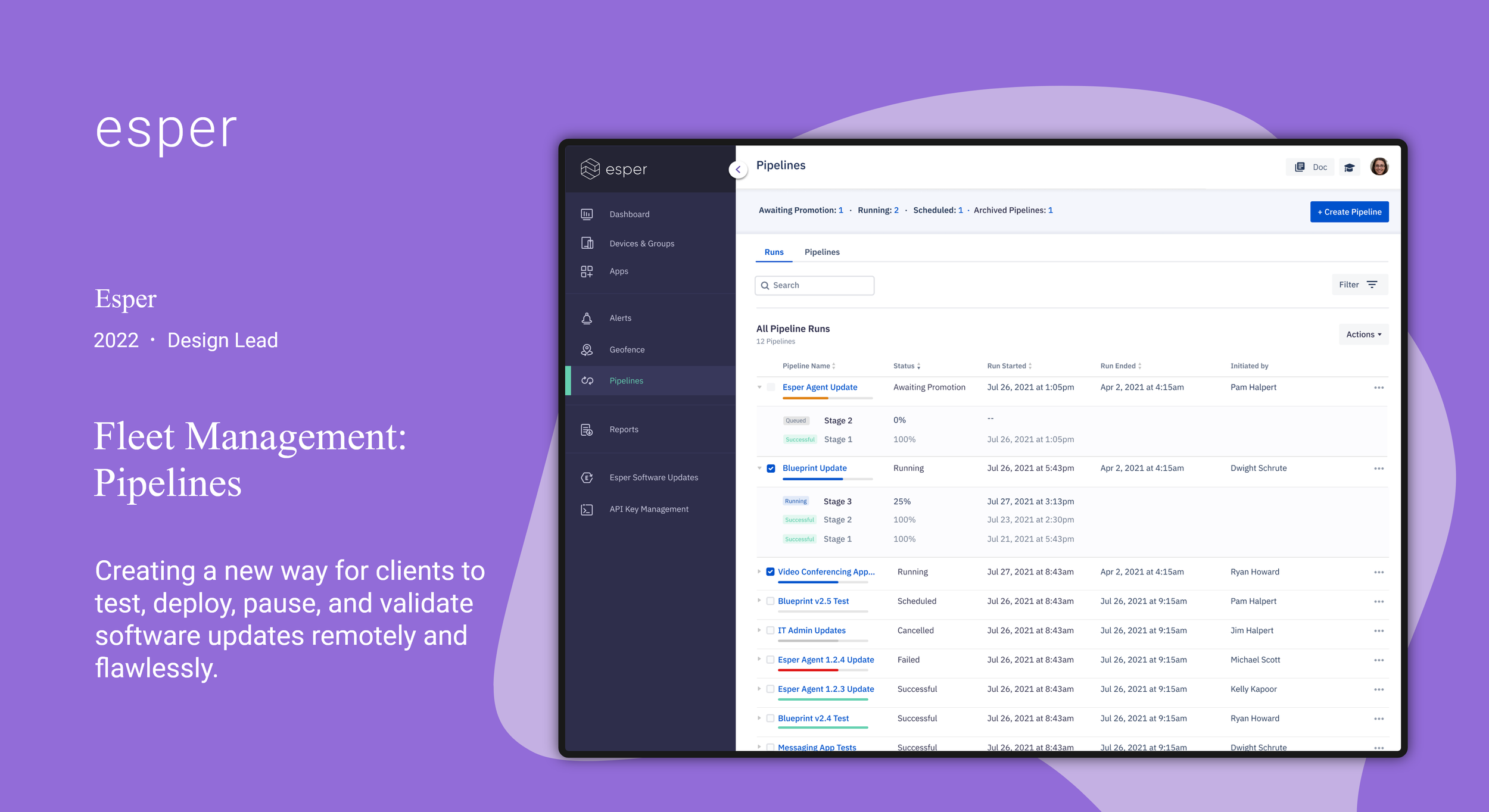Expand the Esper Agent 1.2.4 Update row
The width and height of the screenshot is (1489, 812).
click(x=759, y=659)
